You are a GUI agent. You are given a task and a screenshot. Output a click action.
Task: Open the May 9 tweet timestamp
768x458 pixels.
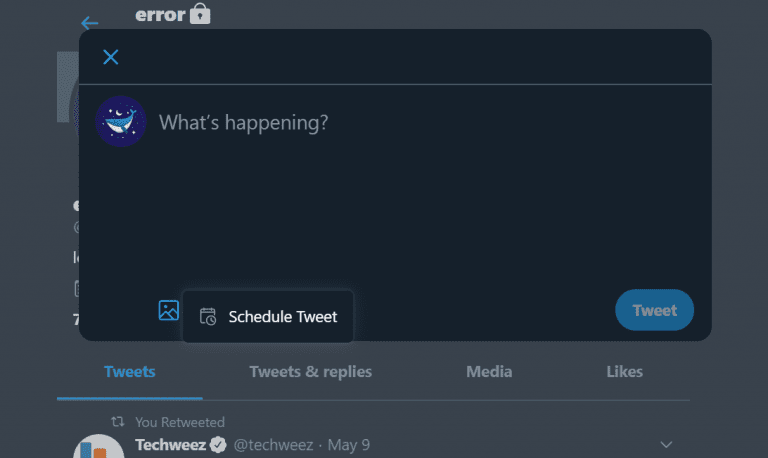tap(349, 445)
